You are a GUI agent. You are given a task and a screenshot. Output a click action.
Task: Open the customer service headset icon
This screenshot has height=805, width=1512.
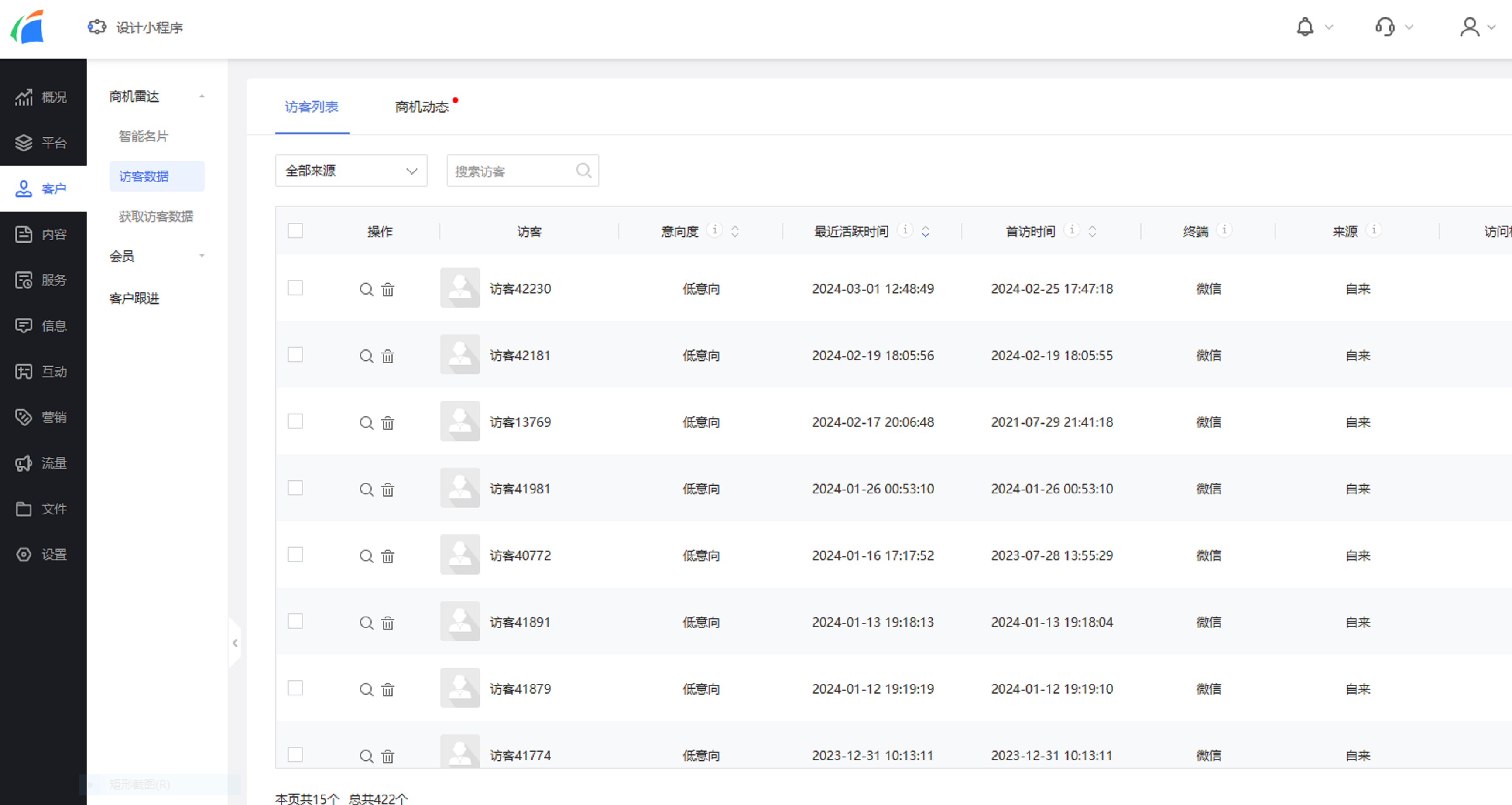tap(1385, 27)
